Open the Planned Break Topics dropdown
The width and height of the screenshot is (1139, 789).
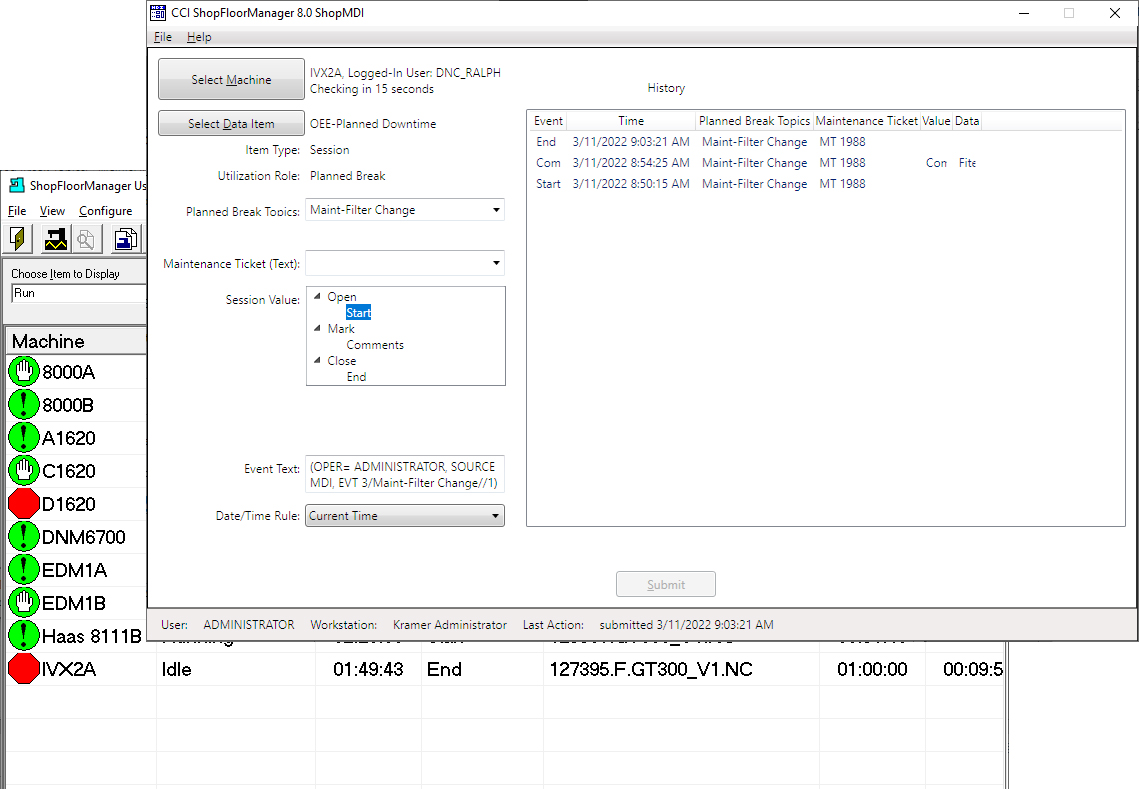point(496,210)
